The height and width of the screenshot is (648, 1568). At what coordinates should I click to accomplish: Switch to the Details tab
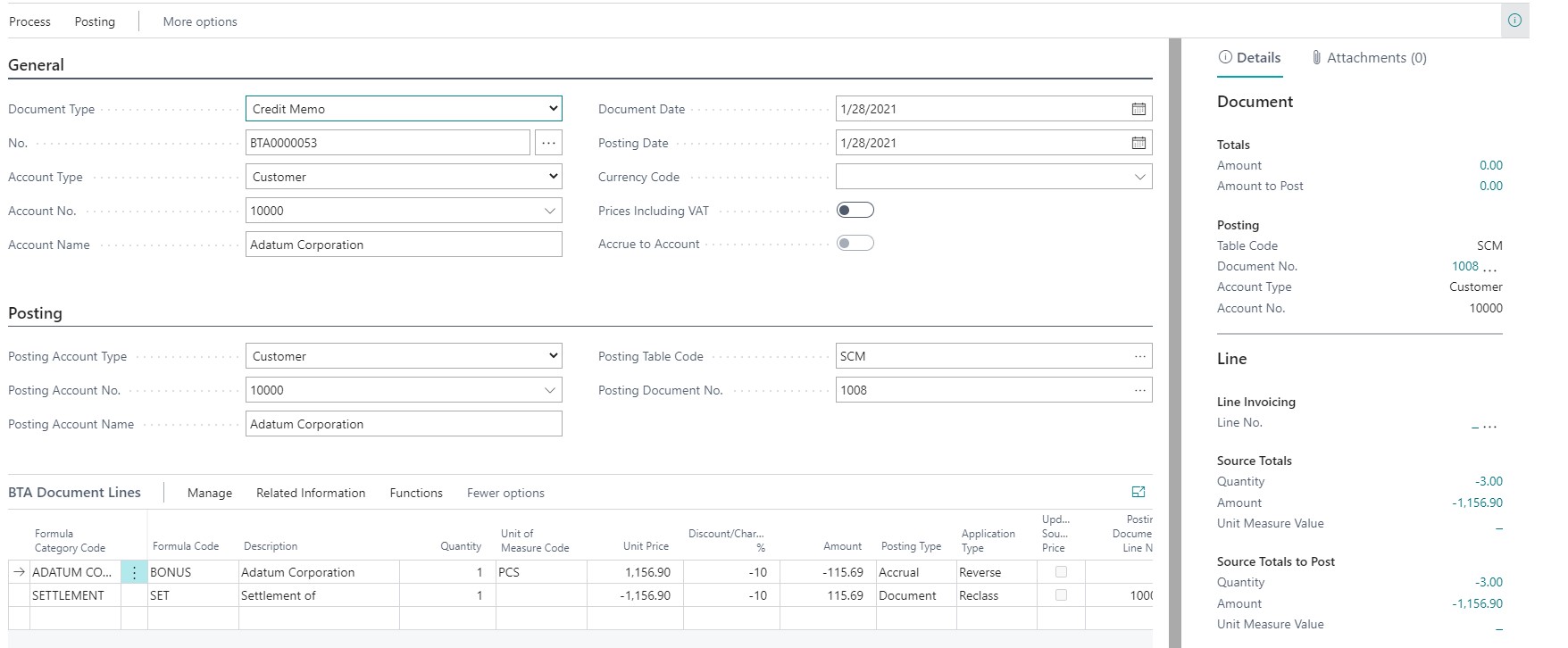[1250, 57]
